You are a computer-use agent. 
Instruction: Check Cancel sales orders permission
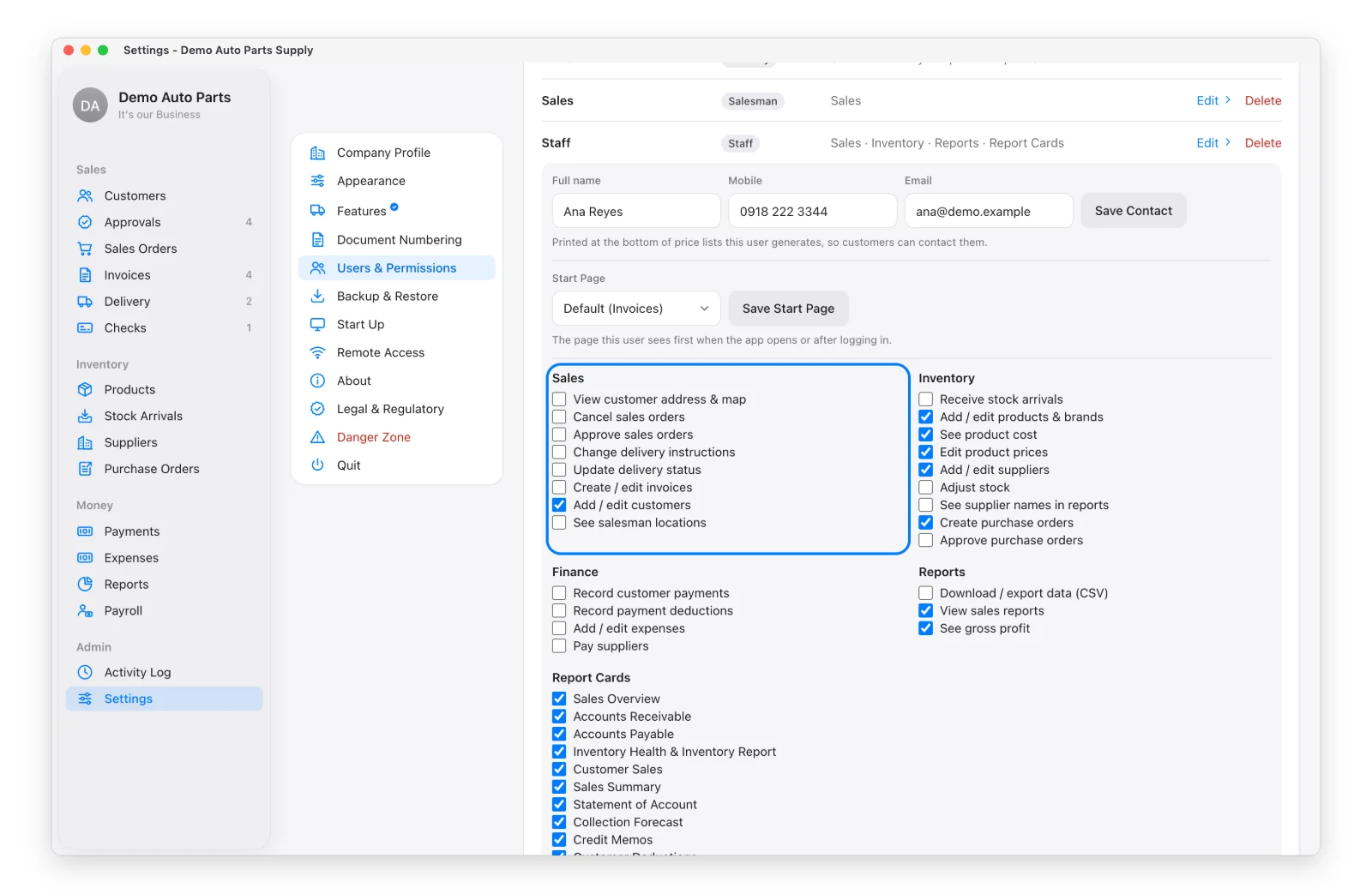coord(559,417)
